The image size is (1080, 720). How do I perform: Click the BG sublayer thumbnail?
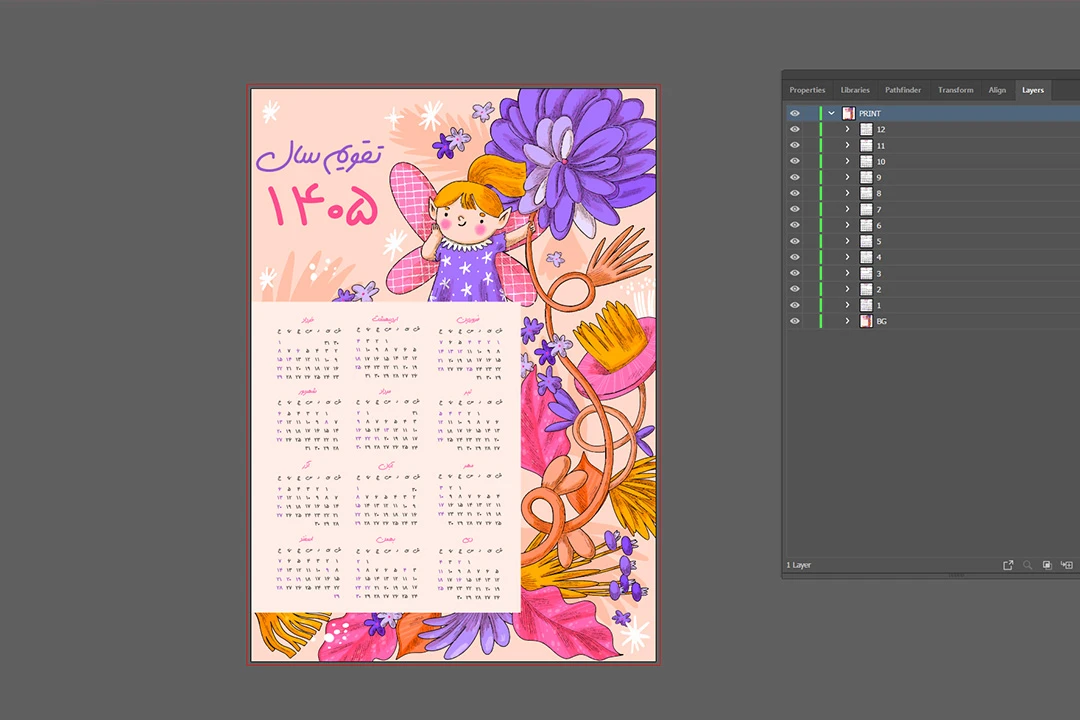click(x=867, y=321)
